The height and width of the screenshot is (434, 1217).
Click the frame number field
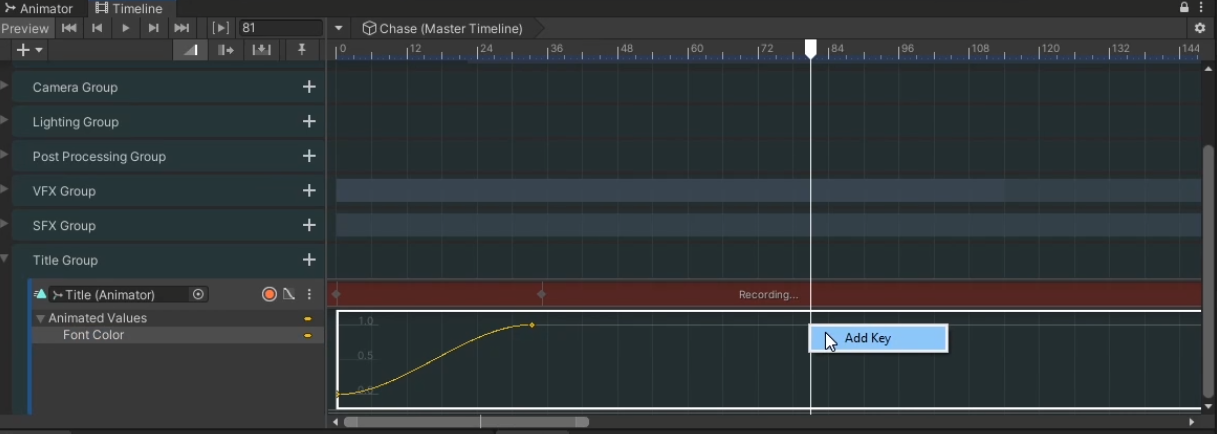pyautogui.click(x=280, y=28)
